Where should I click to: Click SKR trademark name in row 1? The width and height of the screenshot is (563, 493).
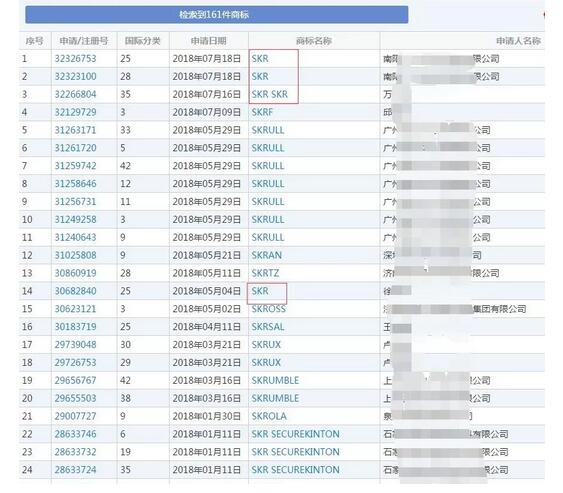260,59
